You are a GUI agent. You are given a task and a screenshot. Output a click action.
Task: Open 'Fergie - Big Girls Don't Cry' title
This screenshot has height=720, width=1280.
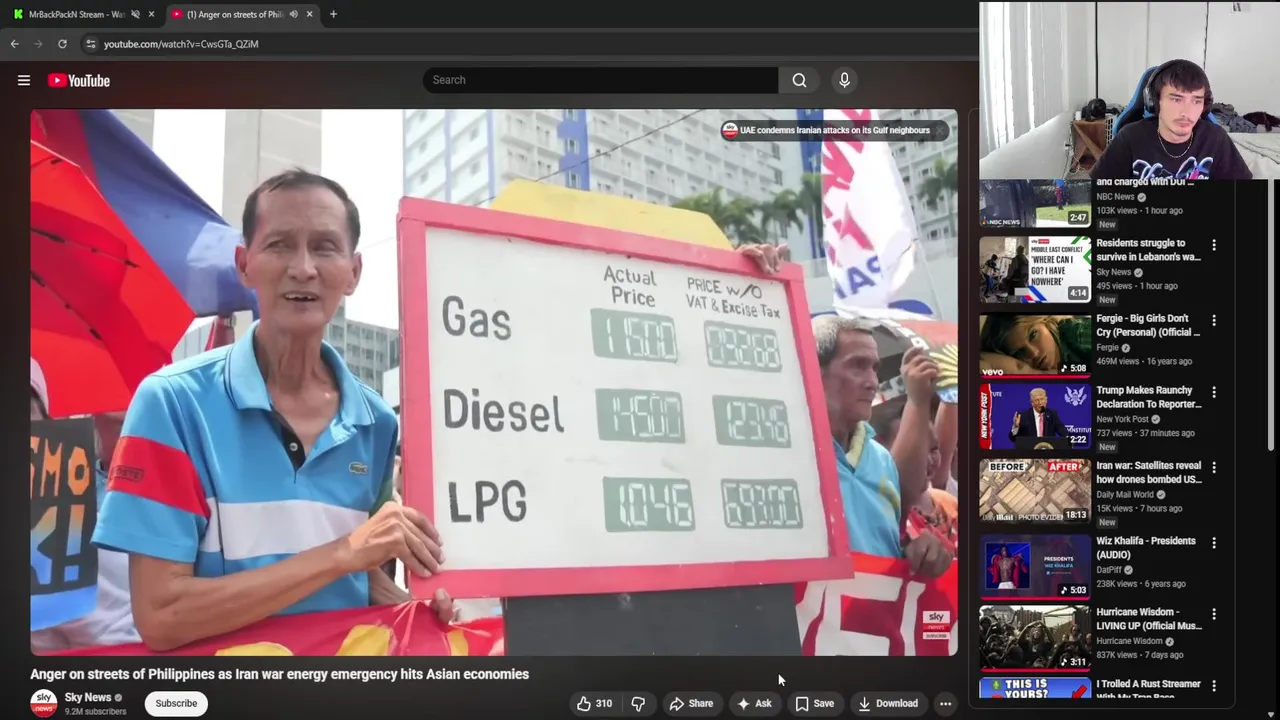tap(1148, 325)
